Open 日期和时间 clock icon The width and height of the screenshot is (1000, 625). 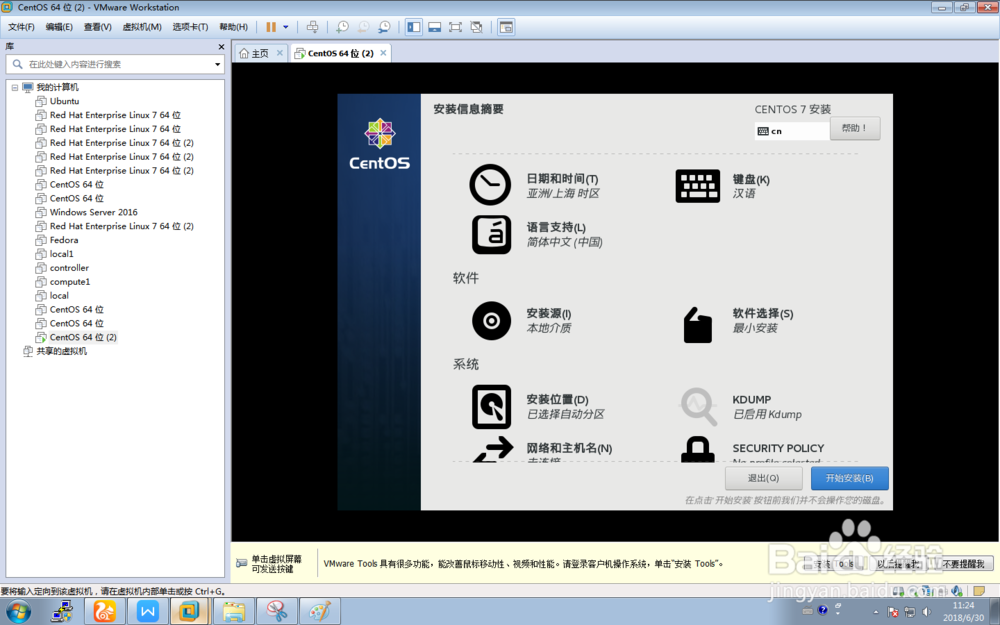490,185
